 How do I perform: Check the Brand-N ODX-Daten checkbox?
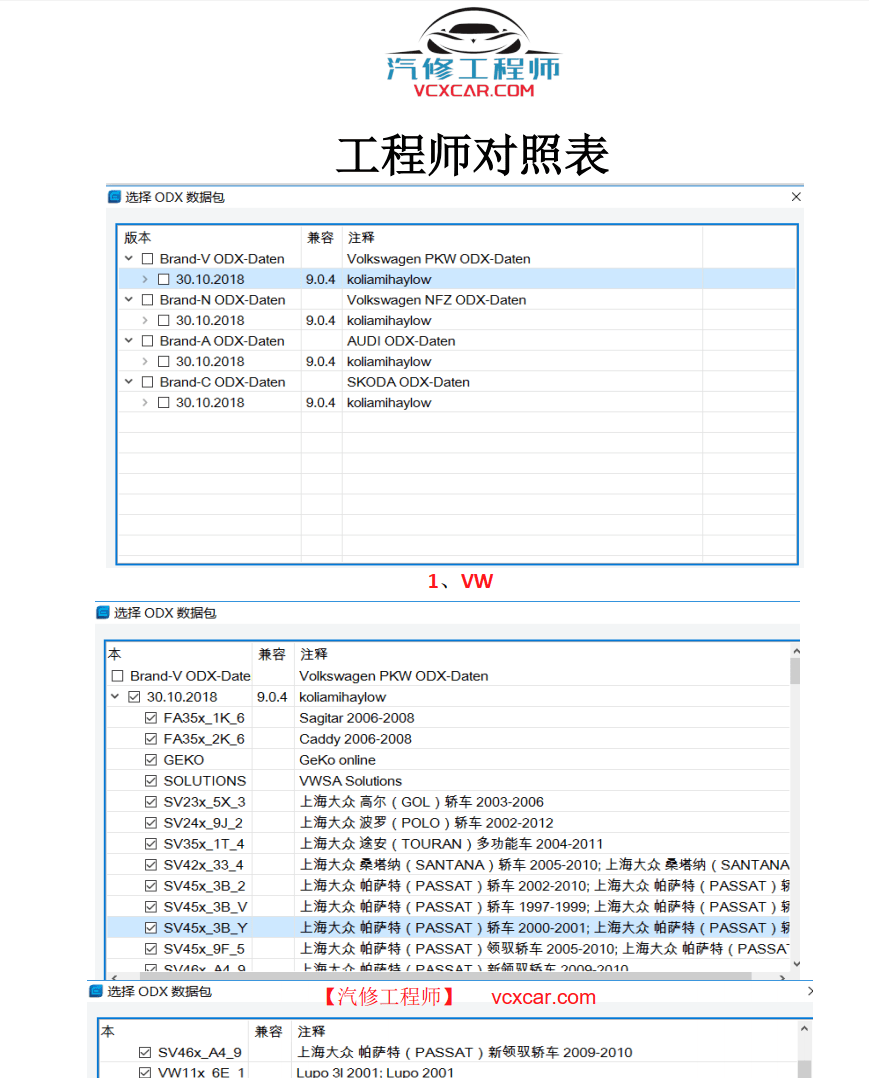pyautogui.click(x=146, y=299)
